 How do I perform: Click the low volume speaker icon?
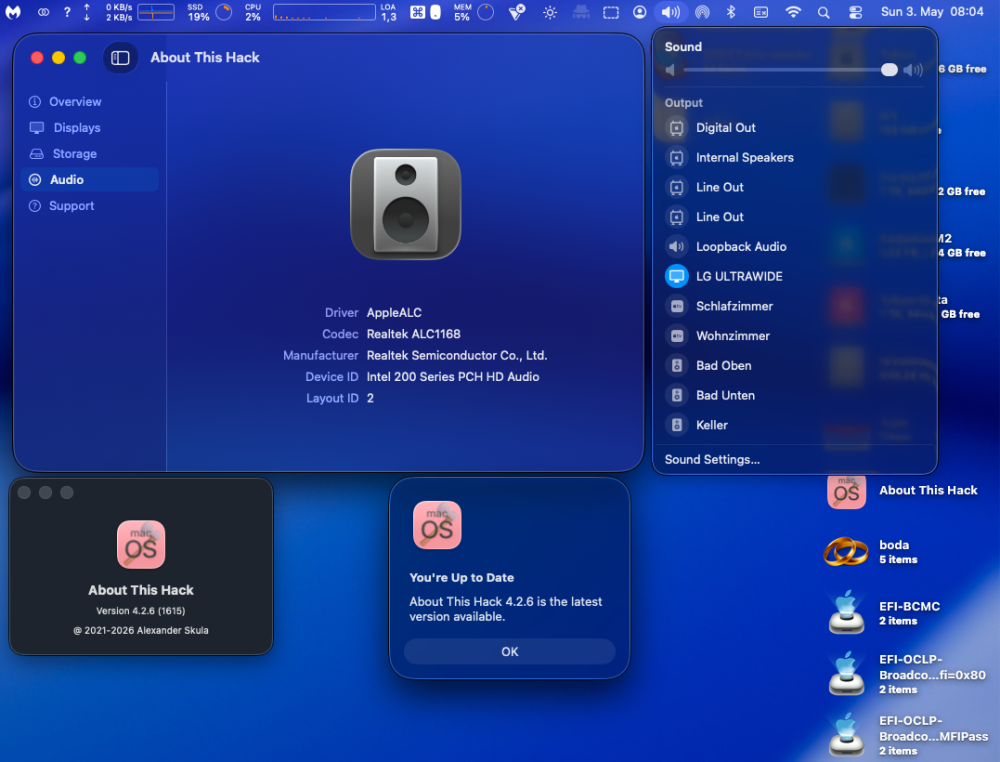click(670, 70)
